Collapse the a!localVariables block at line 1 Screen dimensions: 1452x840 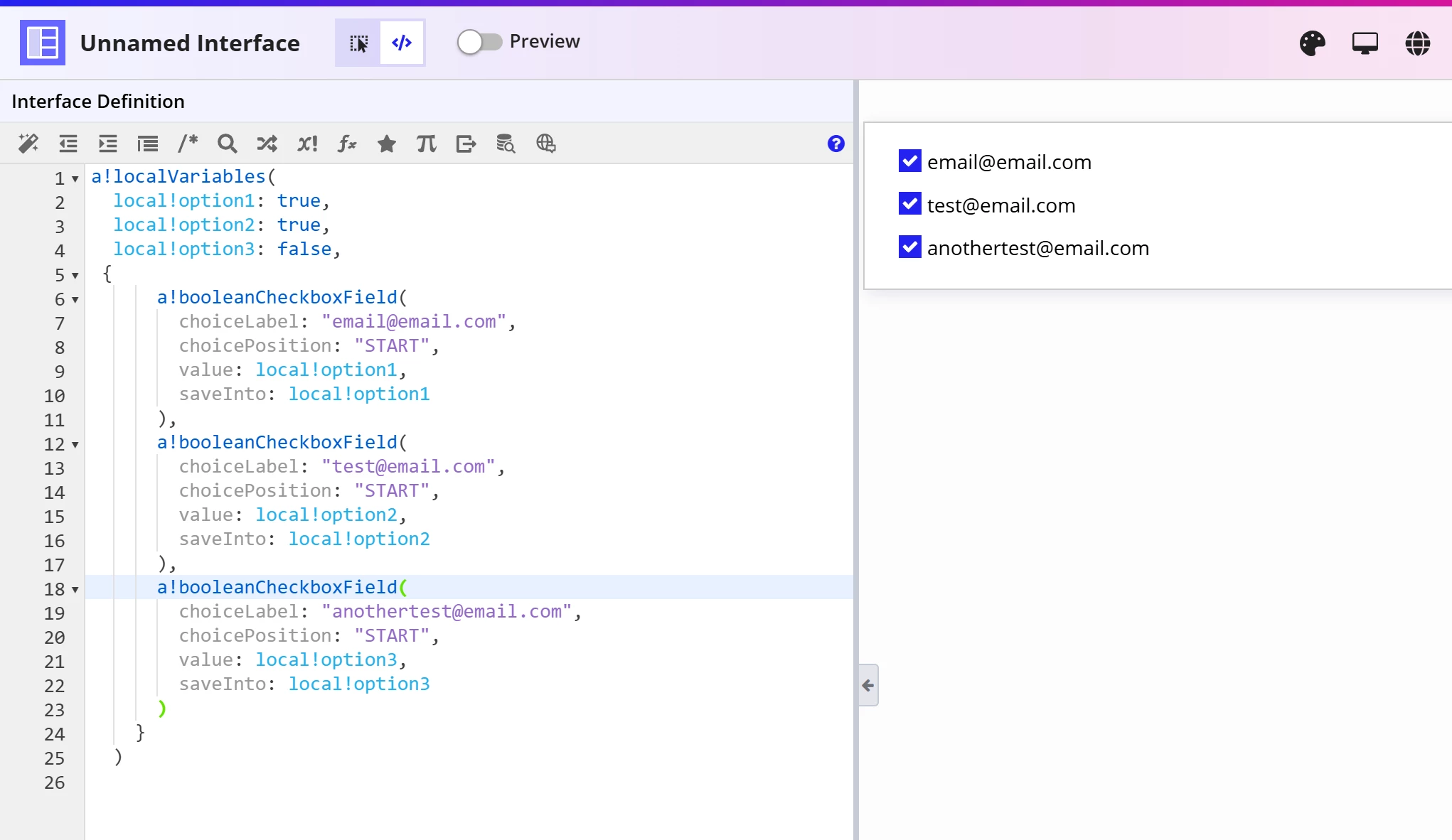coord(75,179)
